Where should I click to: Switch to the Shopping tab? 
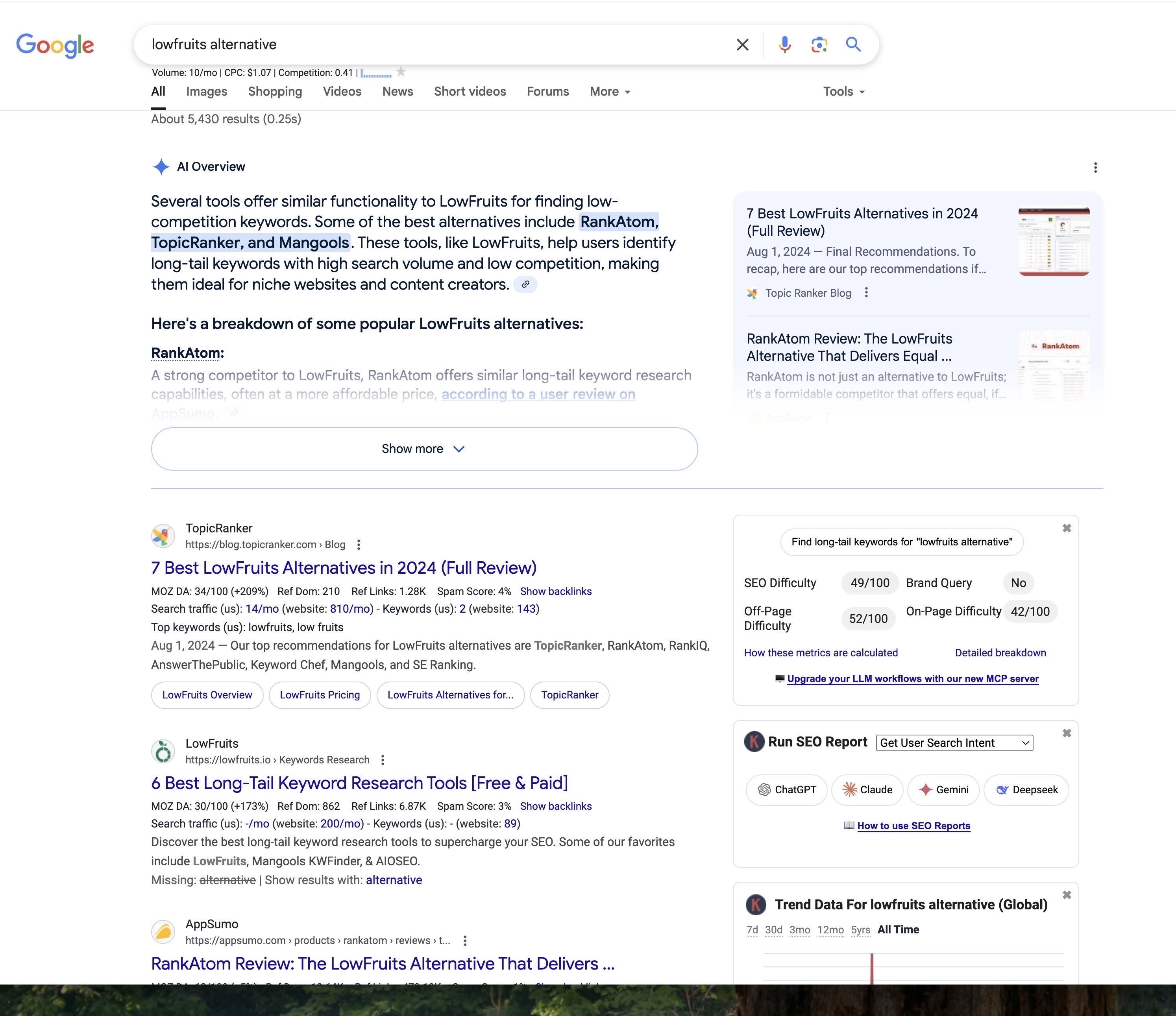click(x=275, y=91)
